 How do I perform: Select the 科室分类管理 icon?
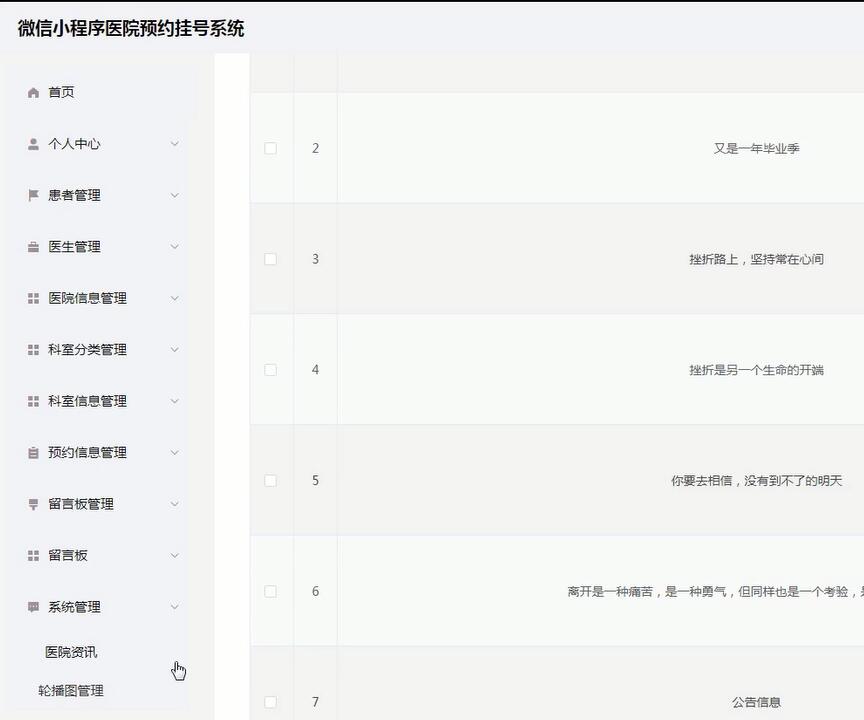coord(31,349)
